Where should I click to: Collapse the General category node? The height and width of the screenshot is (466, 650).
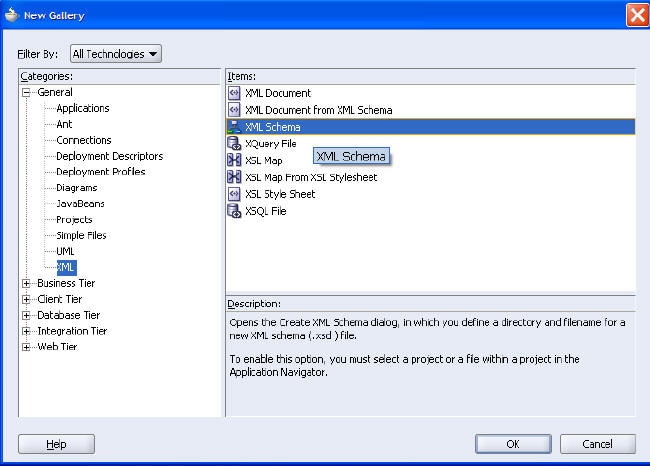(x=26, y=92)
